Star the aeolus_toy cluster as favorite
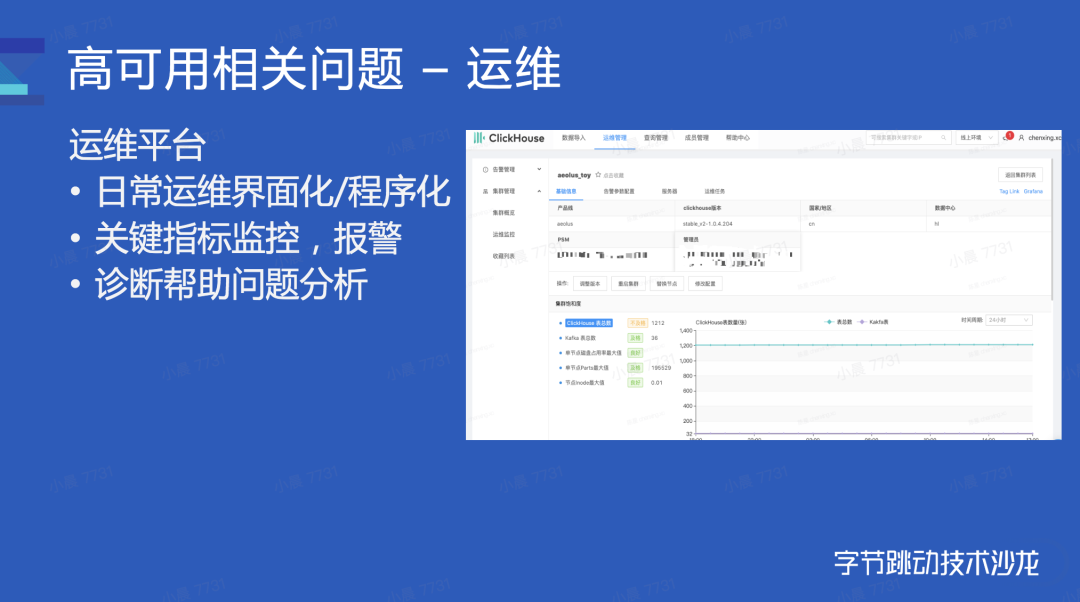The height and width of the screenshot is (602, 1080). point(598,175)
